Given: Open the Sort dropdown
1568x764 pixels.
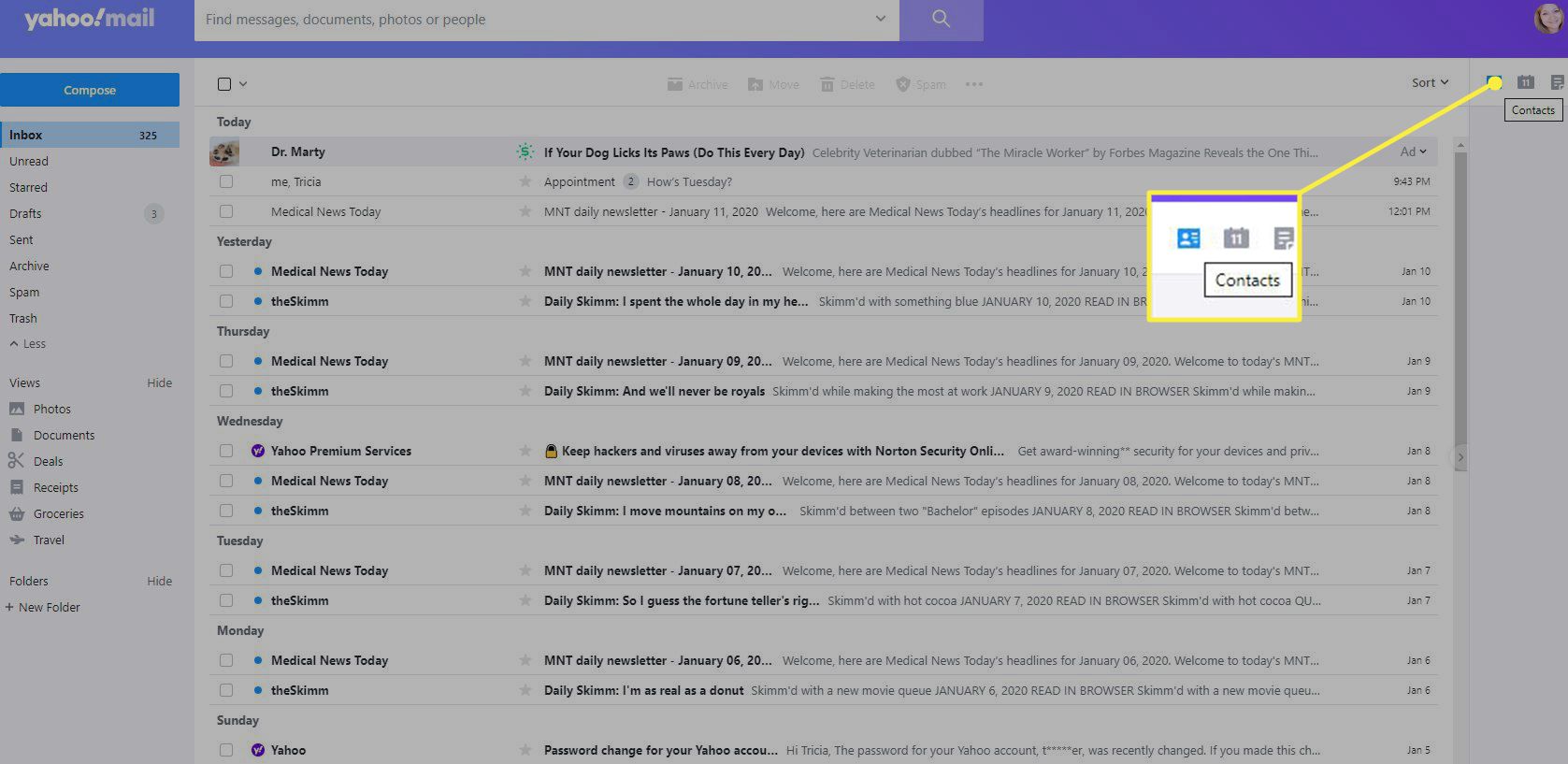Looking at the screenshot, I should pos(1430,82).
